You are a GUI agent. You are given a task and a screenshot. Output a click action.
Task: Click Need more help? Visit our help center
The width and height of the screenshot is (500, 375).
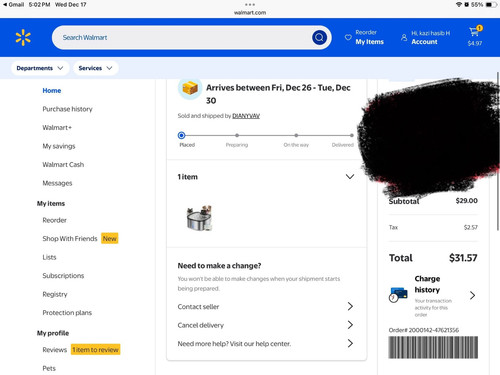pyautogui.click(x=234, y=344)
